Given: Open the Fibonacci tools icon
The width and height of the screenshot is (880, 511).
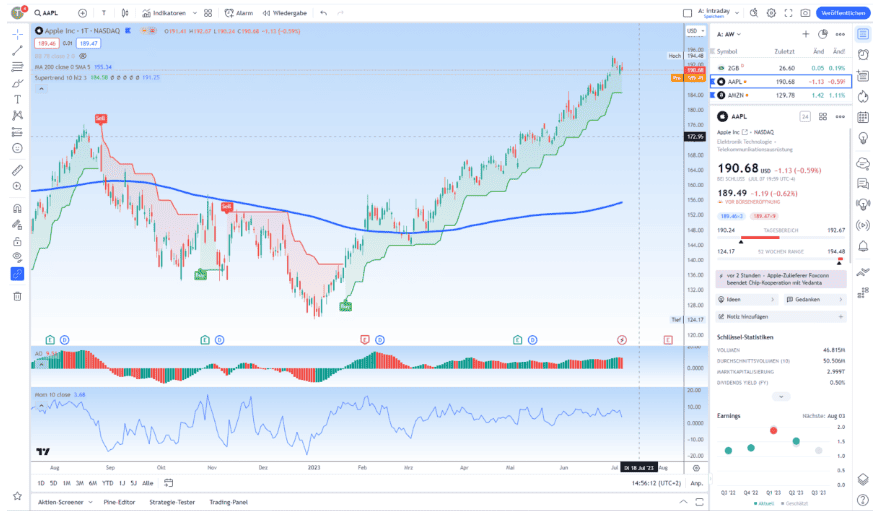Looking at the screenshot, I should (17, 67).
